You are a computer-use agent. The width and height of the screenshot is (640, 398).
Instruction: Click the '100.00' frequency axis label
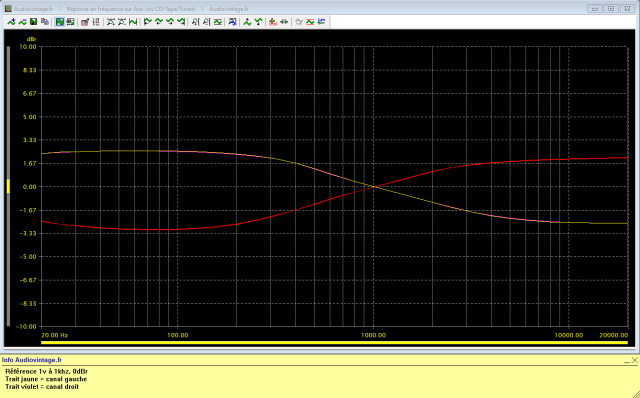pyautogui.click(x=178, y=335)
